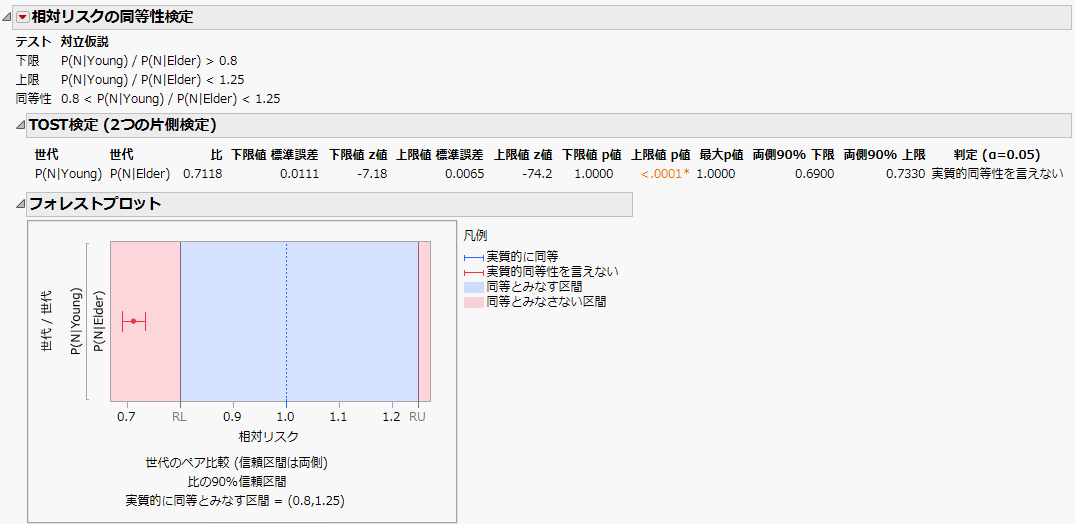Click the 判定 result 実質的同等性を言えない in table
Image resolution: width=1075 pixels, height=524 pixels.
click(997, 174)
